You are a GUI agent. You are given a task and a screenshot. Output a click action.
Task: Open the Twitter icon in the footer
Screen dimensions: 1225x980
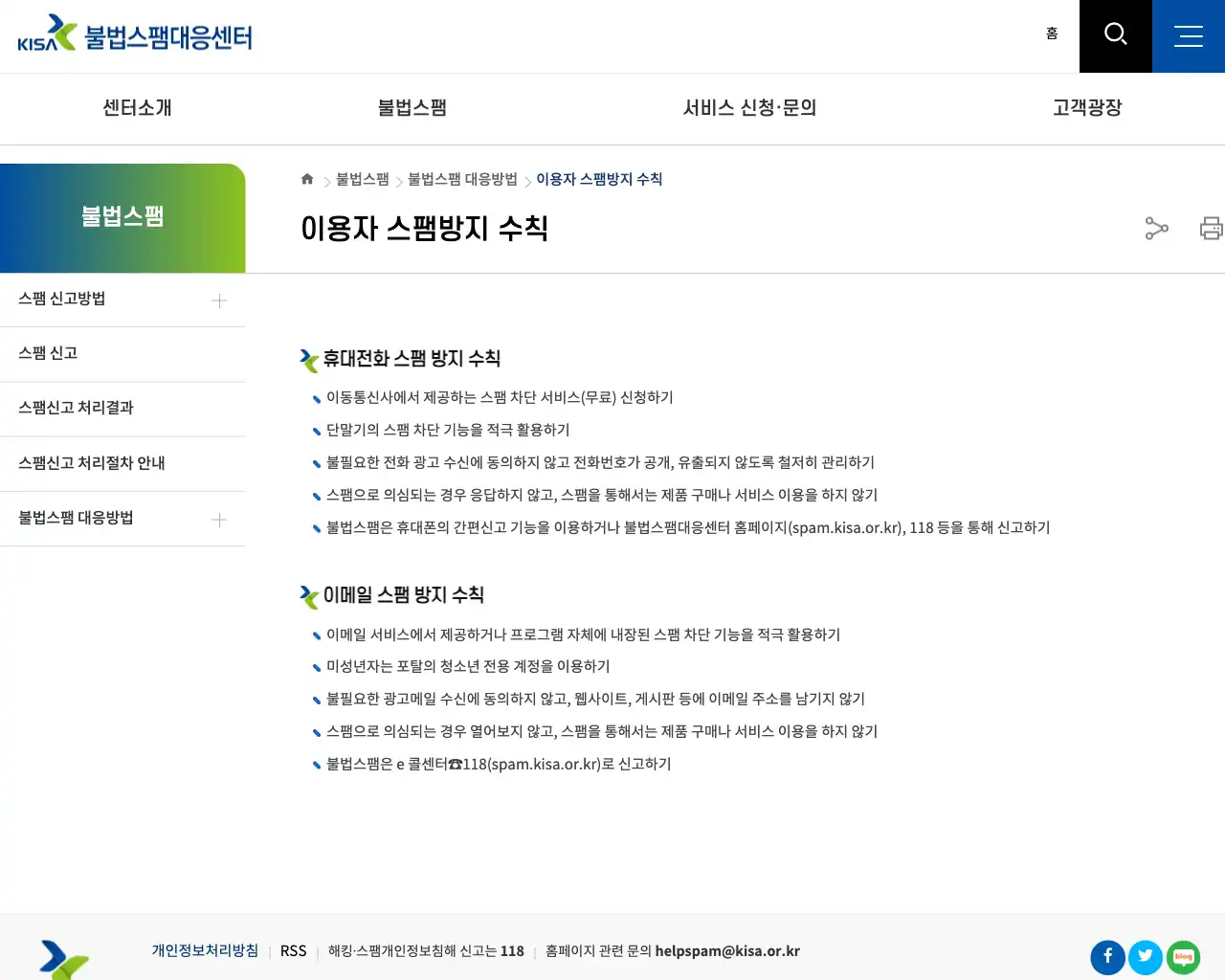tap(1145, 957)
